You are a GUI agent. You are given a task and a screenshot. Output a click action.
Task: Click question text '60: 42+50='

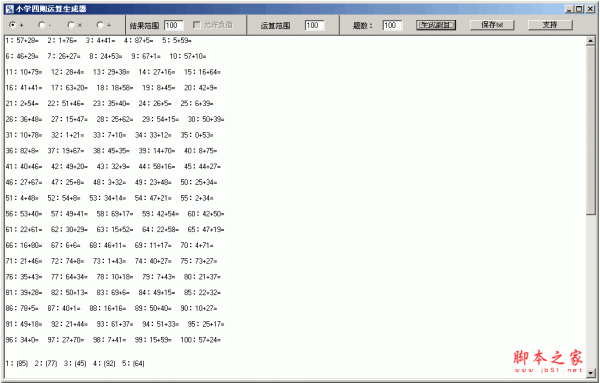(206, 214)
